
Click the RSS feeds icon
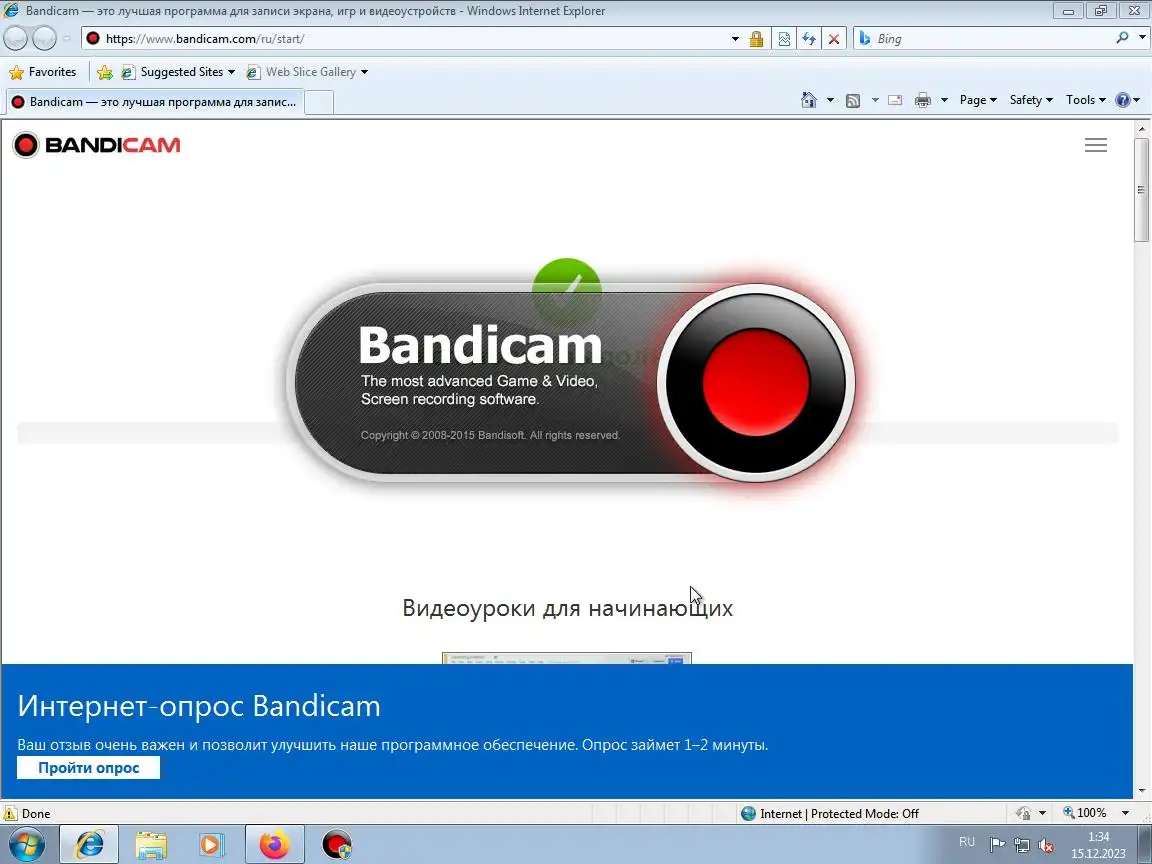[x=853, y=101]
